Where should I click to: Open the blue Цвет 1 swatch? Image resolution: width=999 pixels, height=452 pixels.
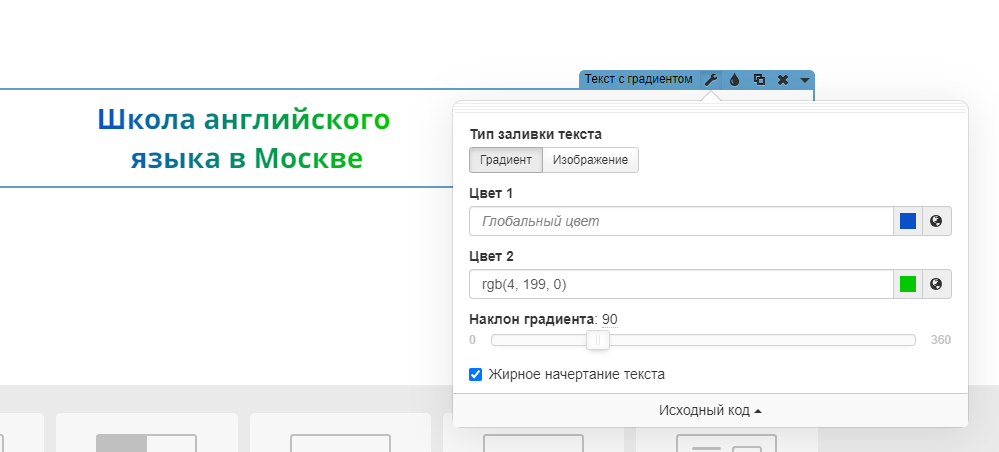[x=908, y=221]
